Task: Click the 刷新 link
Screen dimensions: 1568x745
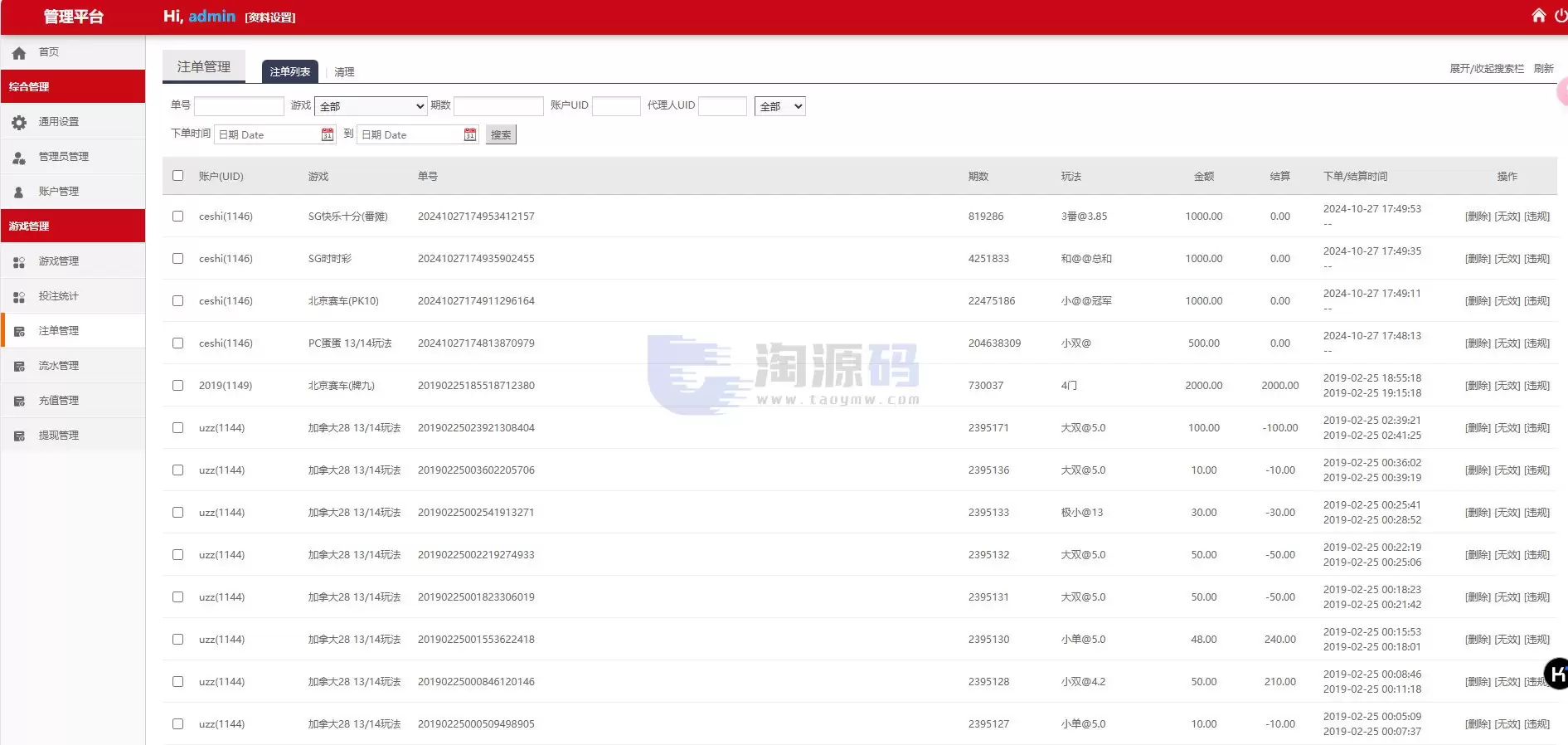Action: click(x=1544, y=69)
